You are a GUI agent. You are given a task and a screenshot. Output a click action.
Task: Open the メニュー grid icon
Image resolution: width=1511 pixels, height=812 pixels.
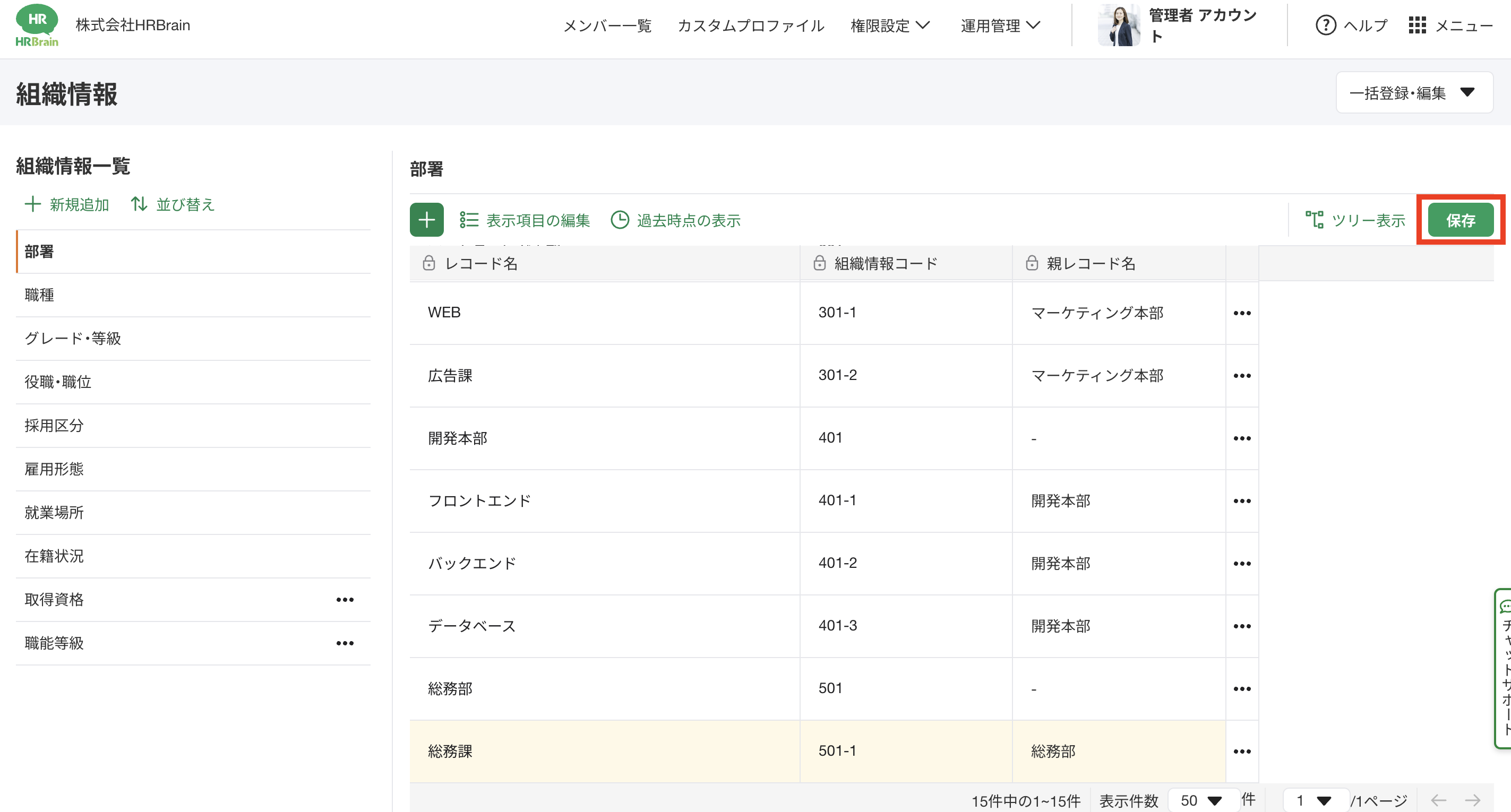coord(1416,25)
